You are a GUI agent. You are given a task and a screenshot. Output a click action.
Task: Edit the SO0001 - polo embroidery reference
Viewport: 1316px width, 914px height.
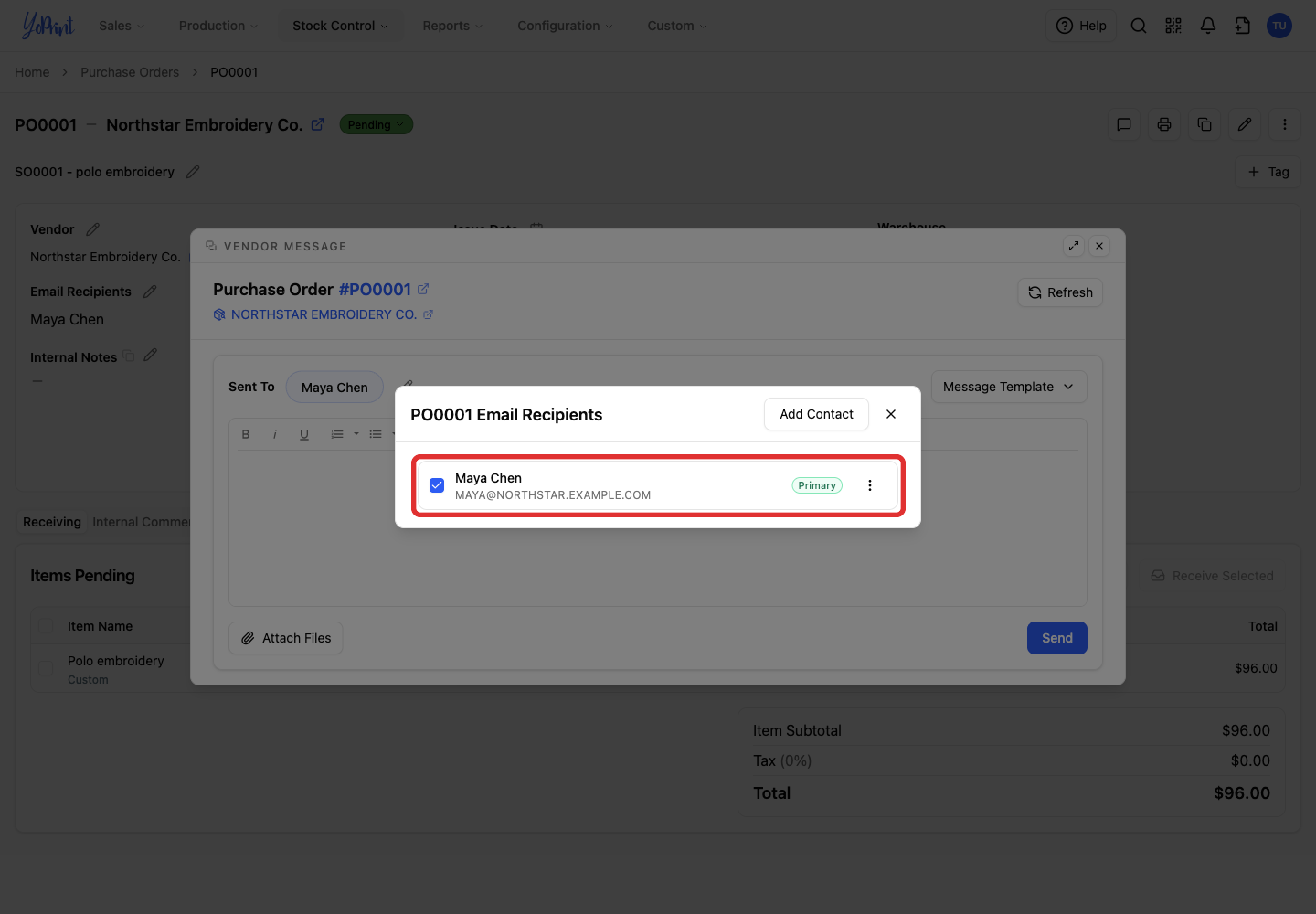(193, 172)
